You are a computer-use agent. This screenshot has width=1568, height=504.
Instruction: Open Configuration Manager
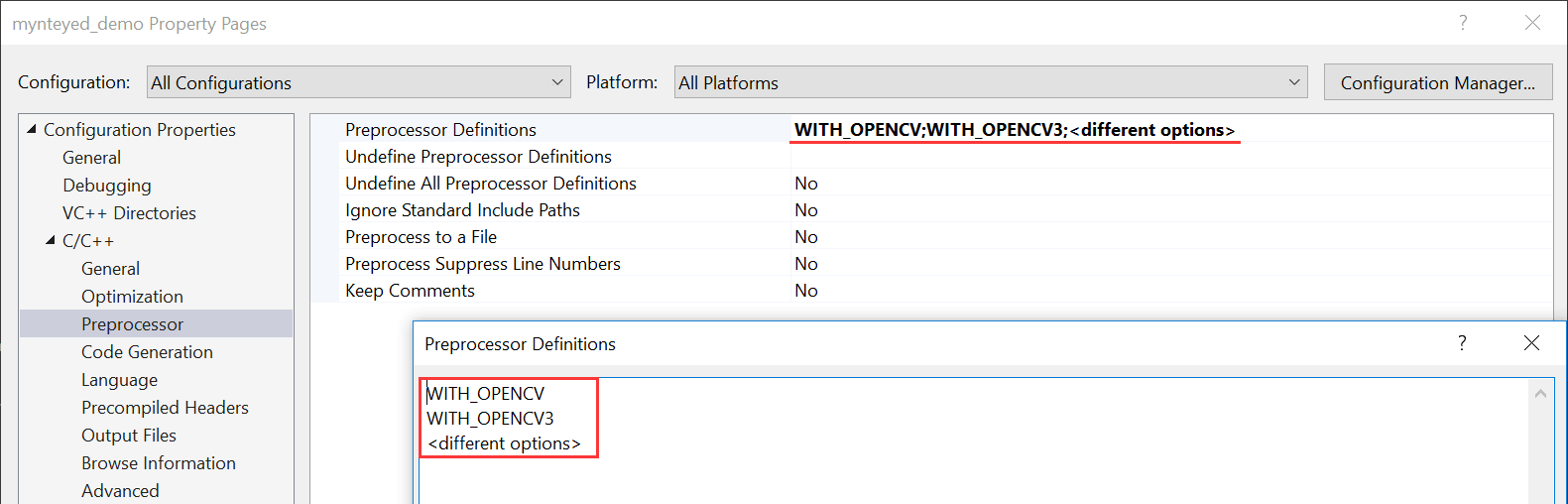pyautogui.click(x=1438, y=83)
